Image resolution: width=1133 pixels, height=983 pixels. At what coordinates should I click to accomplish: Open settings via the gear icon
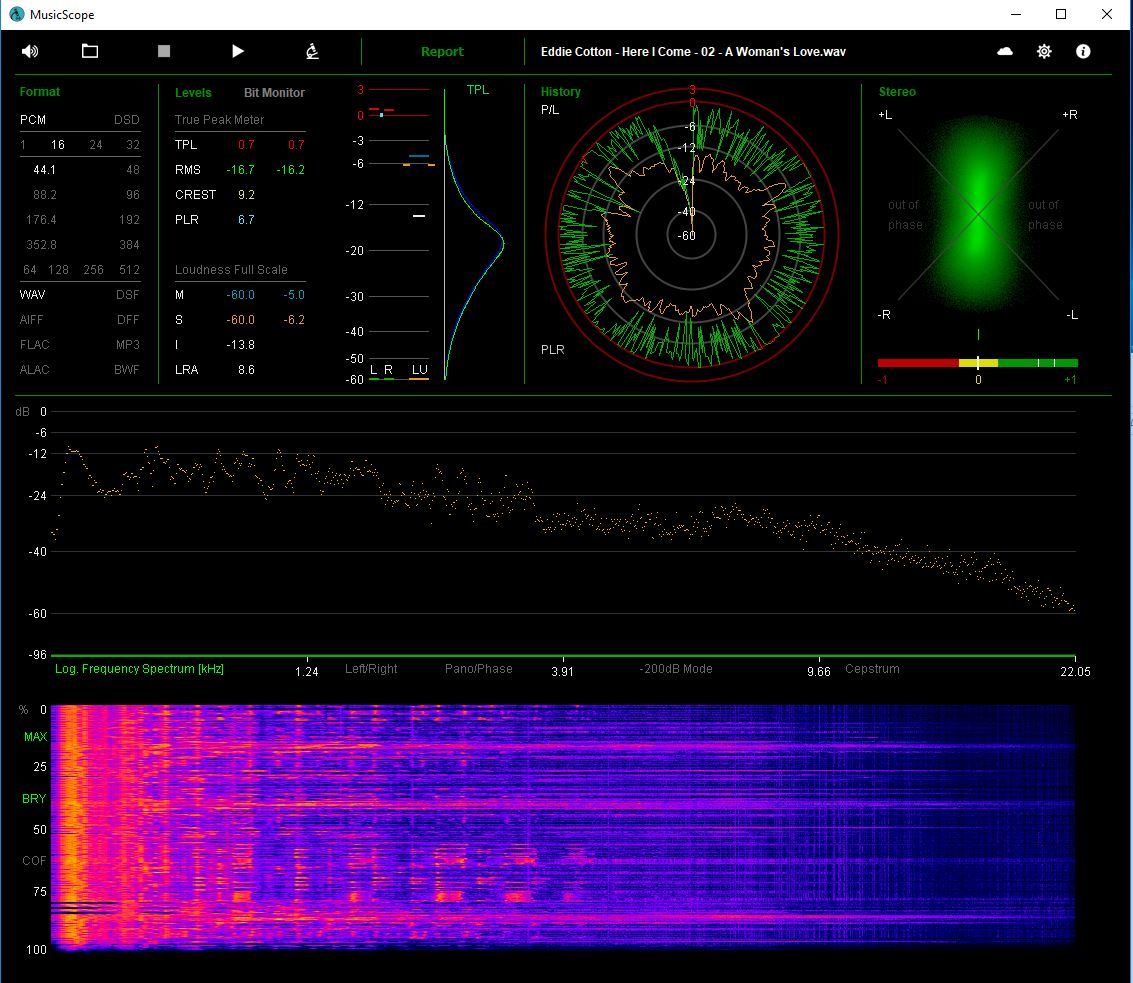pos(1044,51)
